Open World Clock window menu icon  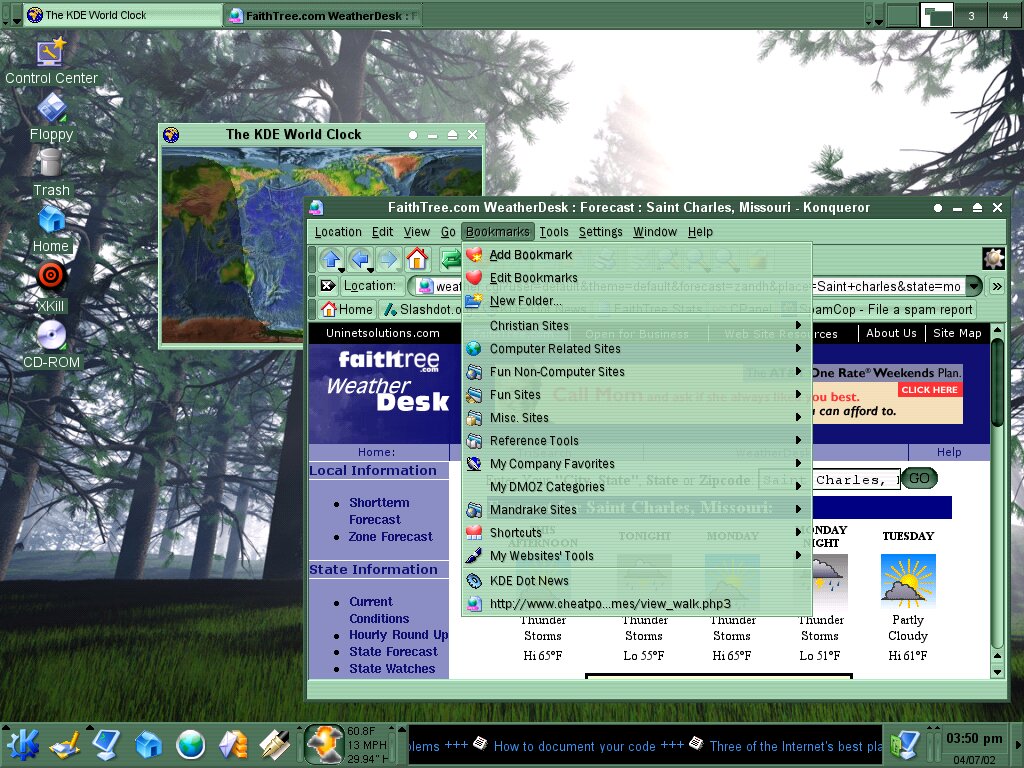coord(171,135)
